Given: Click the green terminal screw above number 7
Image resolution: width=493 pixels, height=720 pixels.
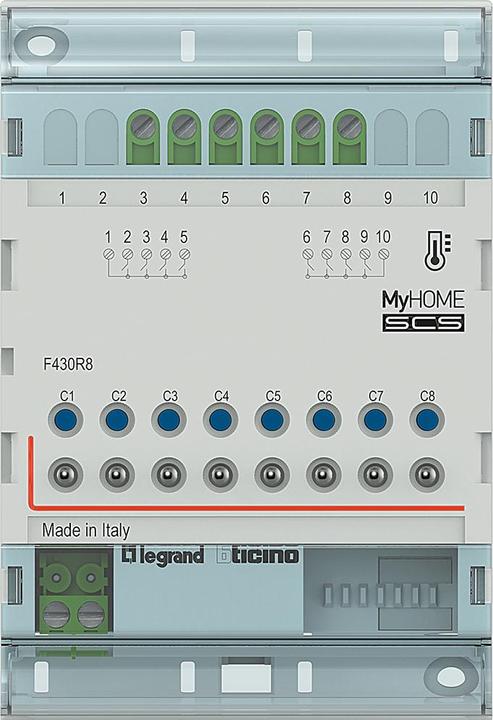Looking at the screenshot, I should pos(308,126).
